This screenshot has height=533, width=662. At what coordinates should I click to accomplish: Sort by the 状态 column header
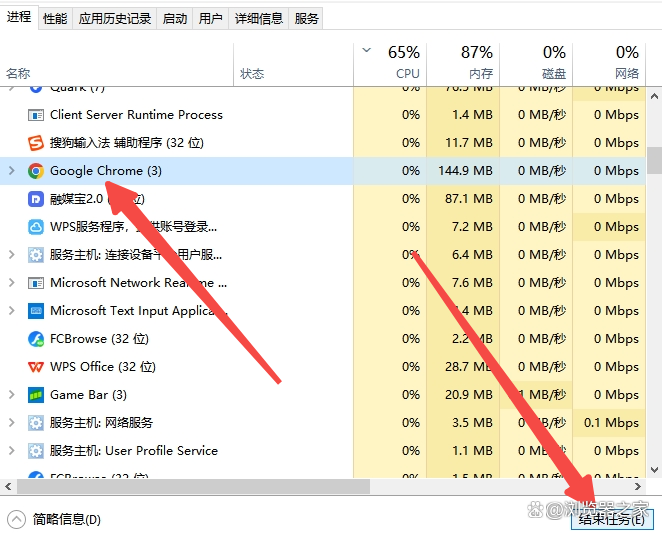click(x=293, y=65)
